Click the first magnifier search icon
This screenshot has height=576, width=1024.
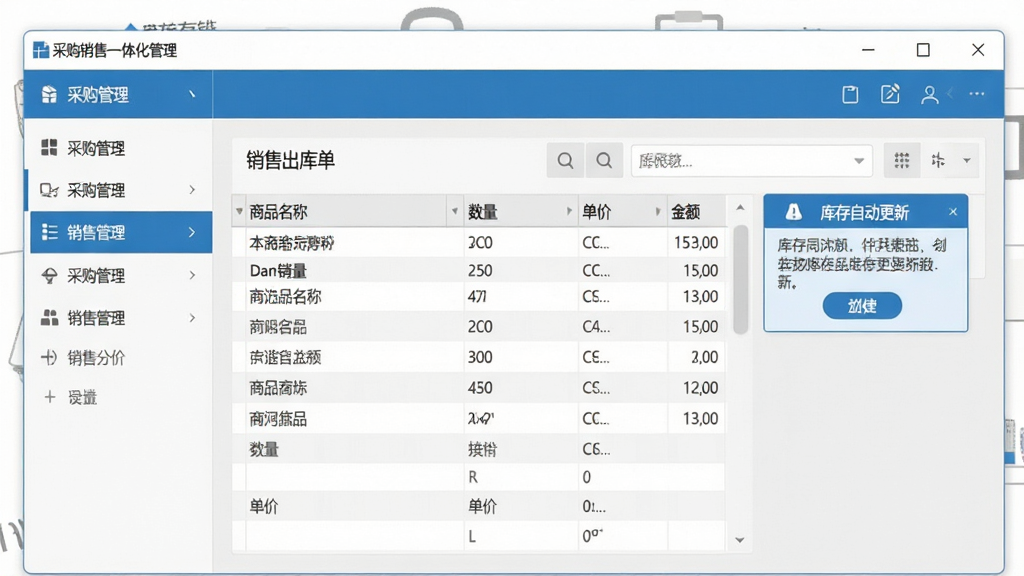[x=565, y=160]
